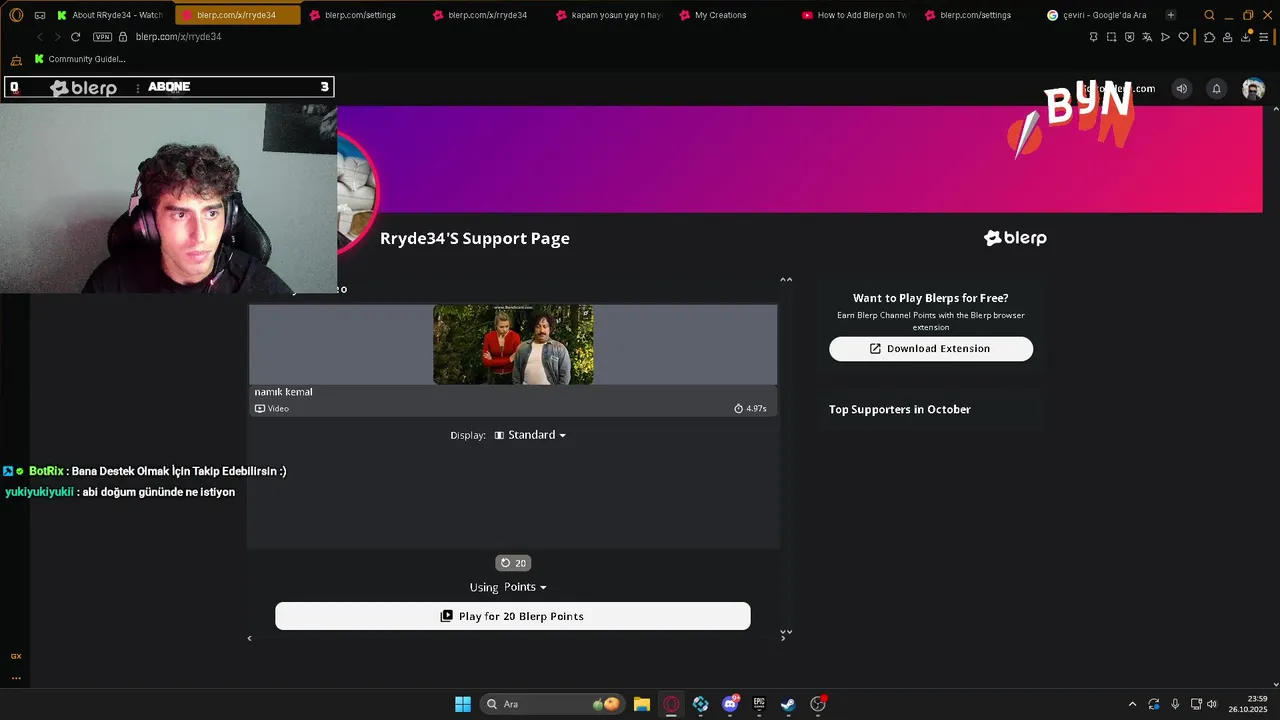Click the Blerp logo in the overlay bar

click(x=83, y=88)
